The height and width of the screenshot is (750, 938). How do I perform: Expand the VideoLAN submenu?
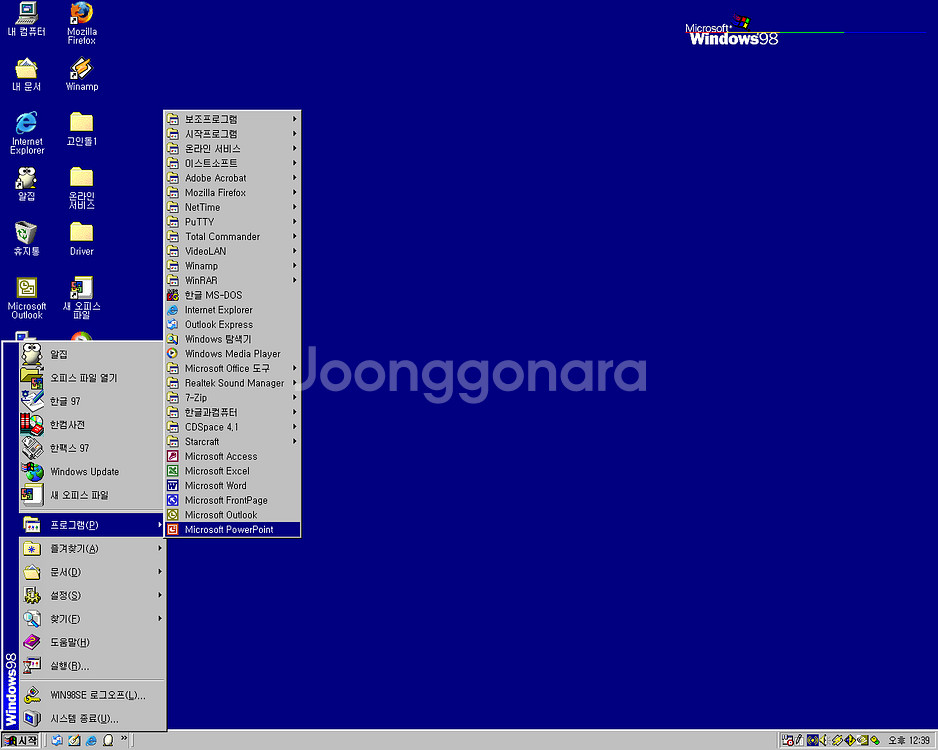(233, 251)
